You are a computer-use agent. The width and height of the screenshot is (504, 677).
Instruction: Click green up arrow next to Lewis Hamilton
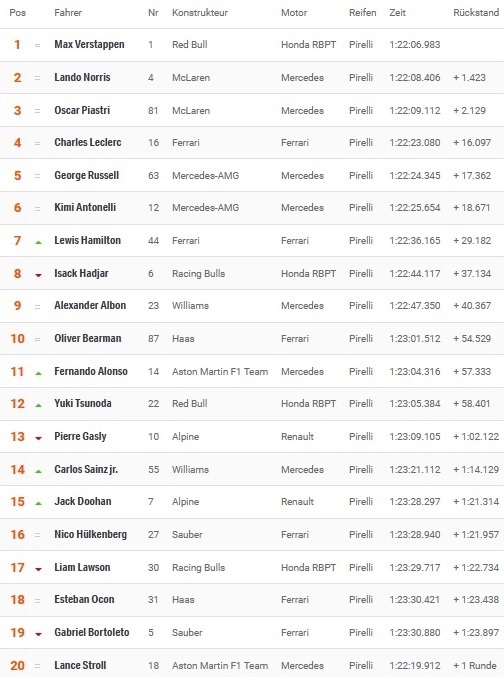tap(38, 243)
